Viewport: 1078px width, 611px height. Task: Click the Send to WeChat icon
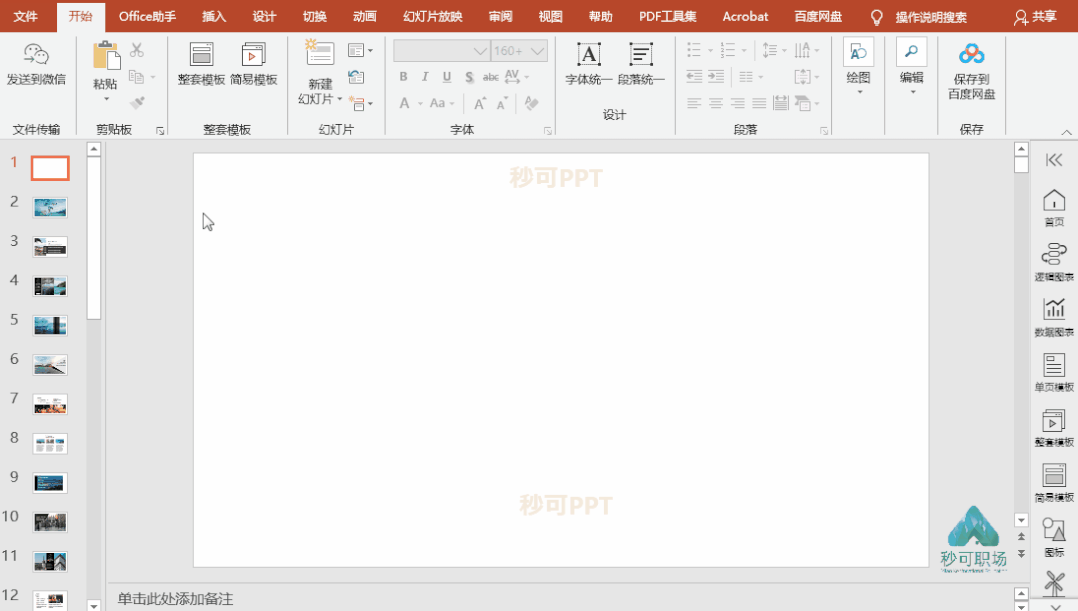[36, 54]
